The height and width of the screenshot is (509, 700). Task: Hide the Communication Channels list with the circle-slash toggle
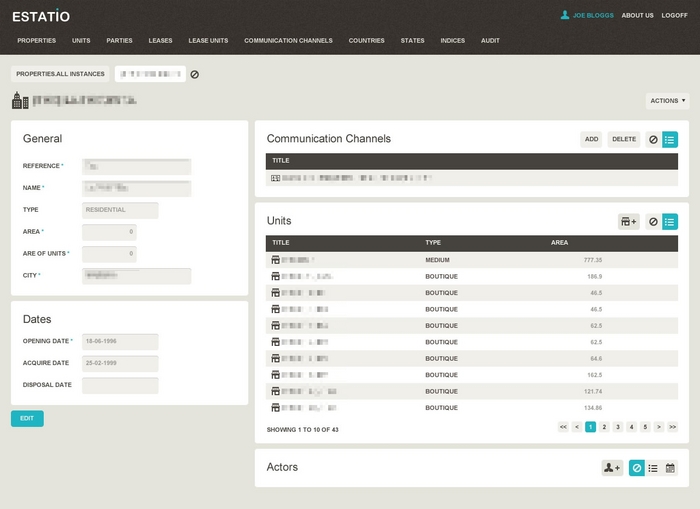(x=653, y=140)
